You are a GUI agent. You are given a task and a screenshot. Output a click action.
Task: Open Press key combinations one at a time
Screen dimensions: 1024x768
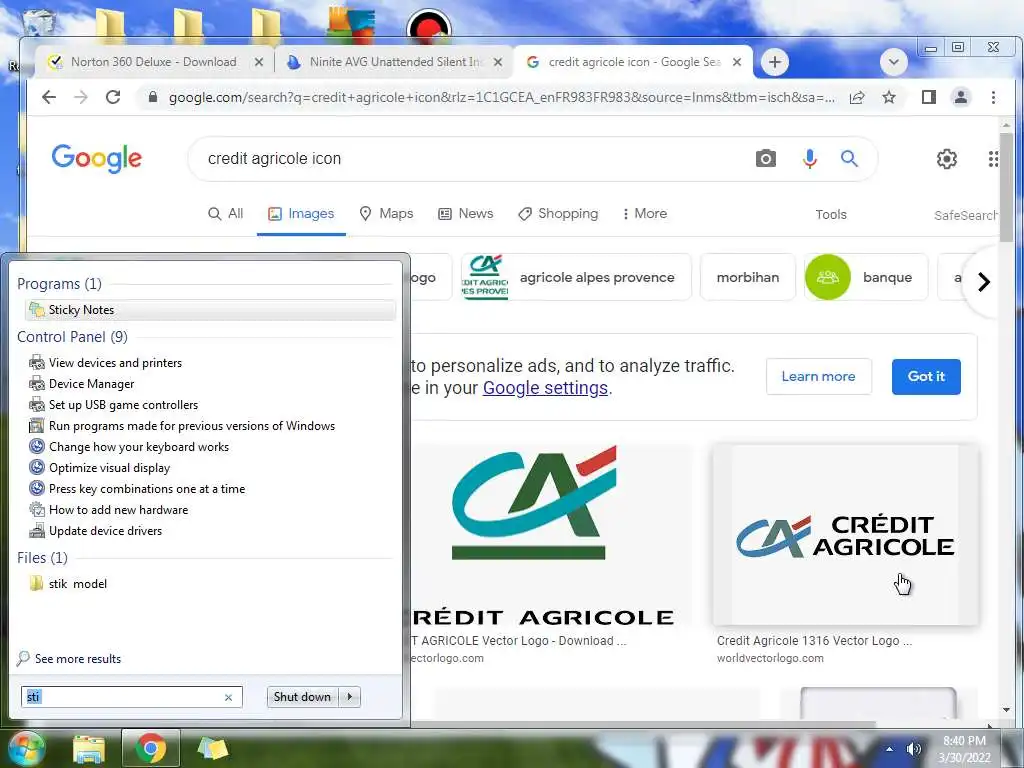pos(147,488)
